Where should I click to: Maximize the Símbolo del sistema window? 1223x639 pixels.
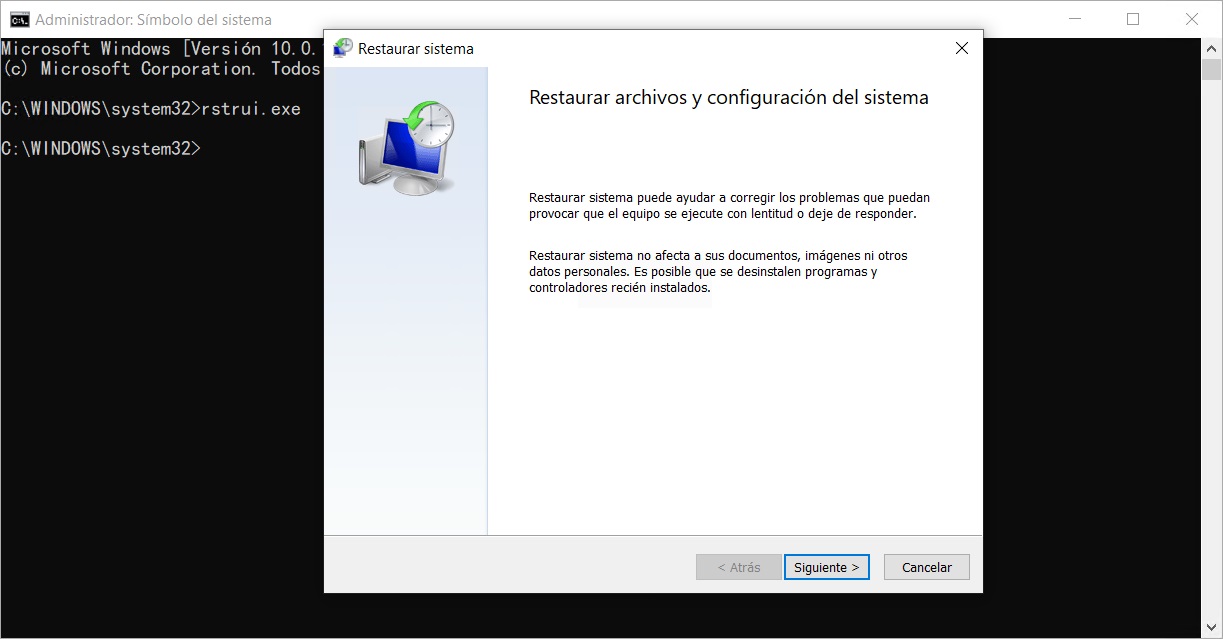click(1132, 19)
